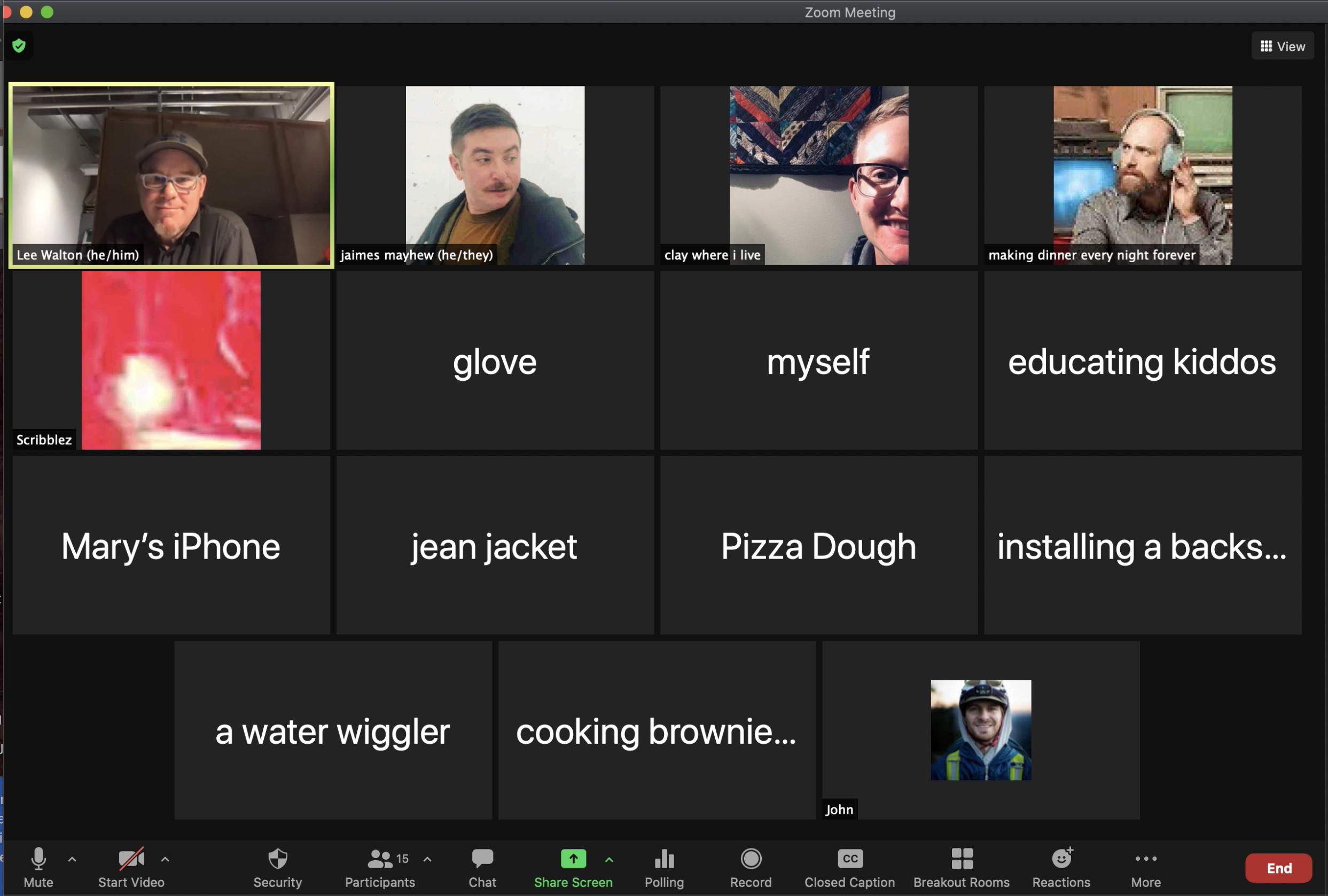The width and height of the screenshot is (1328, 896).
Task: Open the Polling bar chart icon
Action: point(664,867)
